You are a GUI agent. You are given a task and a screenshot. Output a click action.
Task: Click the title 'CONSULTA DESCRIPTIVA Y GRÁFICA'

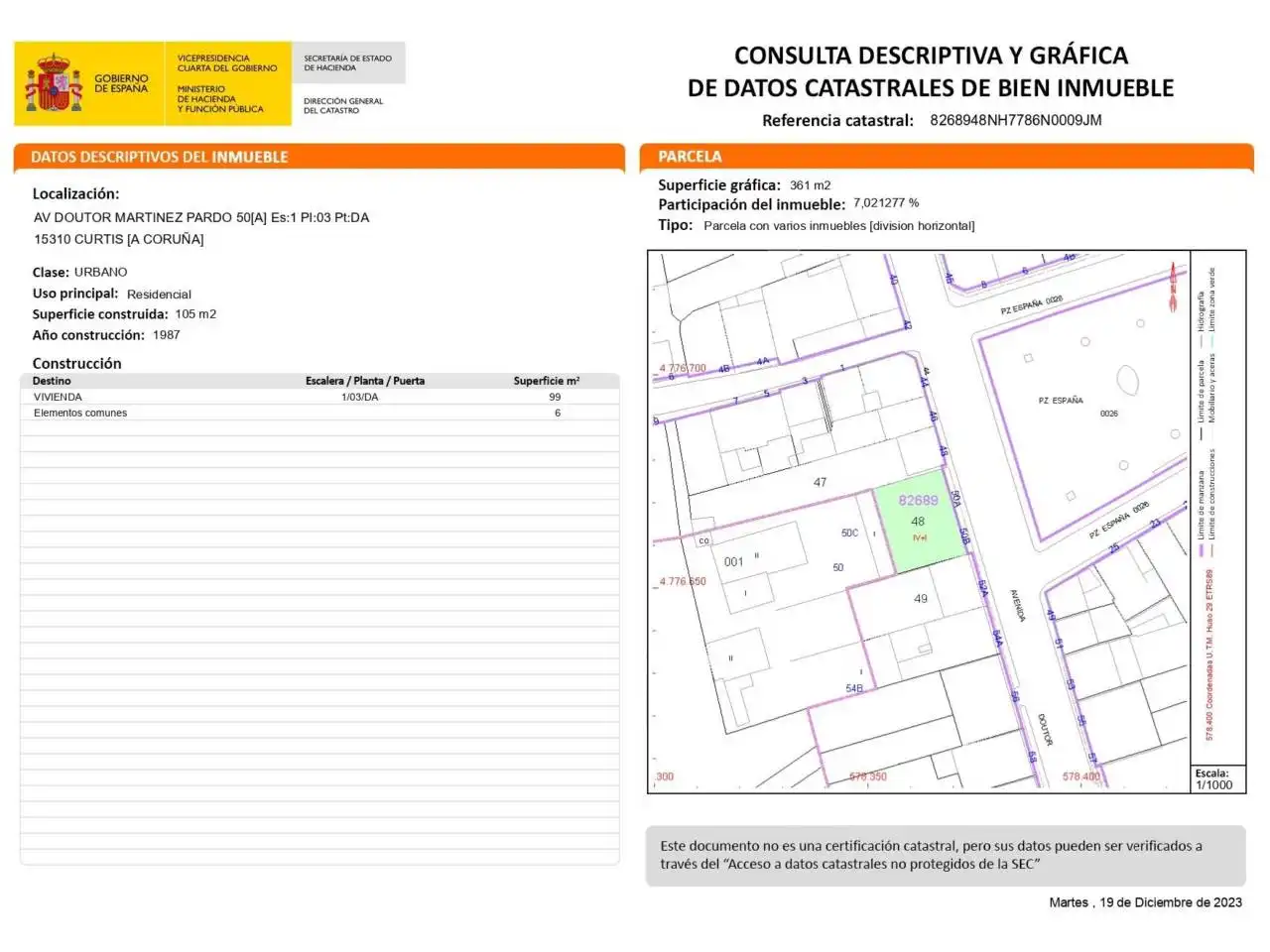tap(931, 56)
